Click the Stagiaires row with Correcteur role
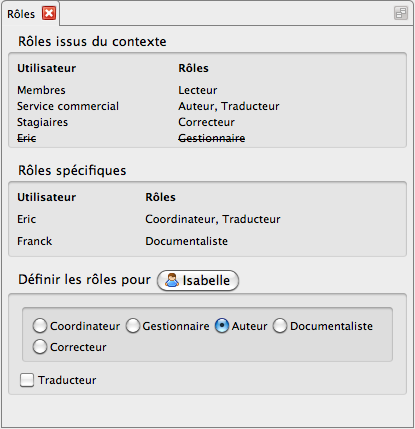Viewport: 415px width, 429px height. click(x=207, y=122)
